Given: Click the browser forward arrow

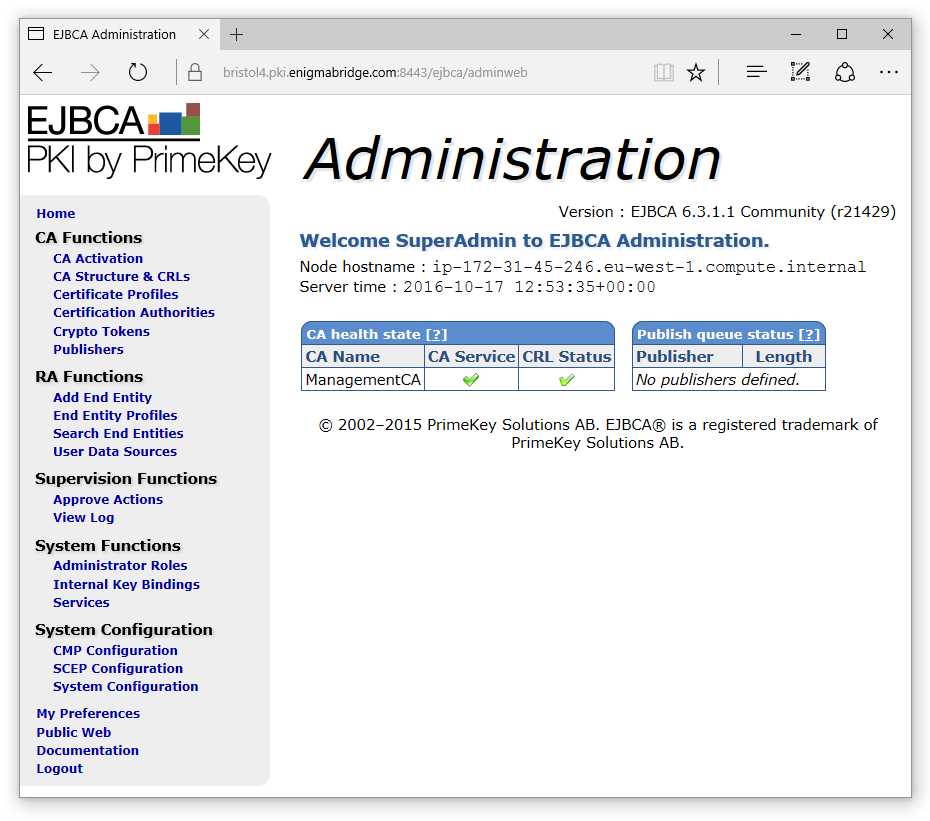Looking at the screenshot, I should tap(90, 72).
